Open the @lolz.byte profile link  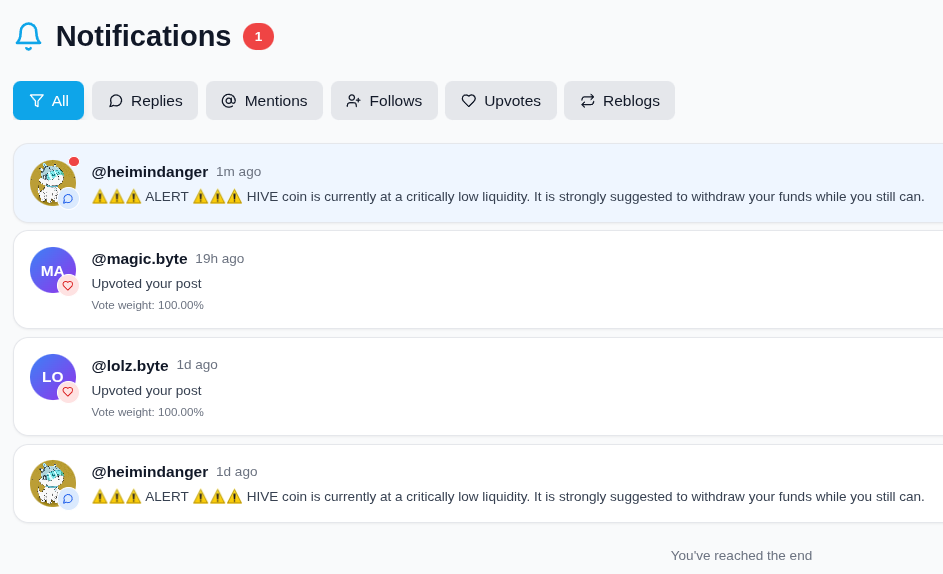coord(130,366)
